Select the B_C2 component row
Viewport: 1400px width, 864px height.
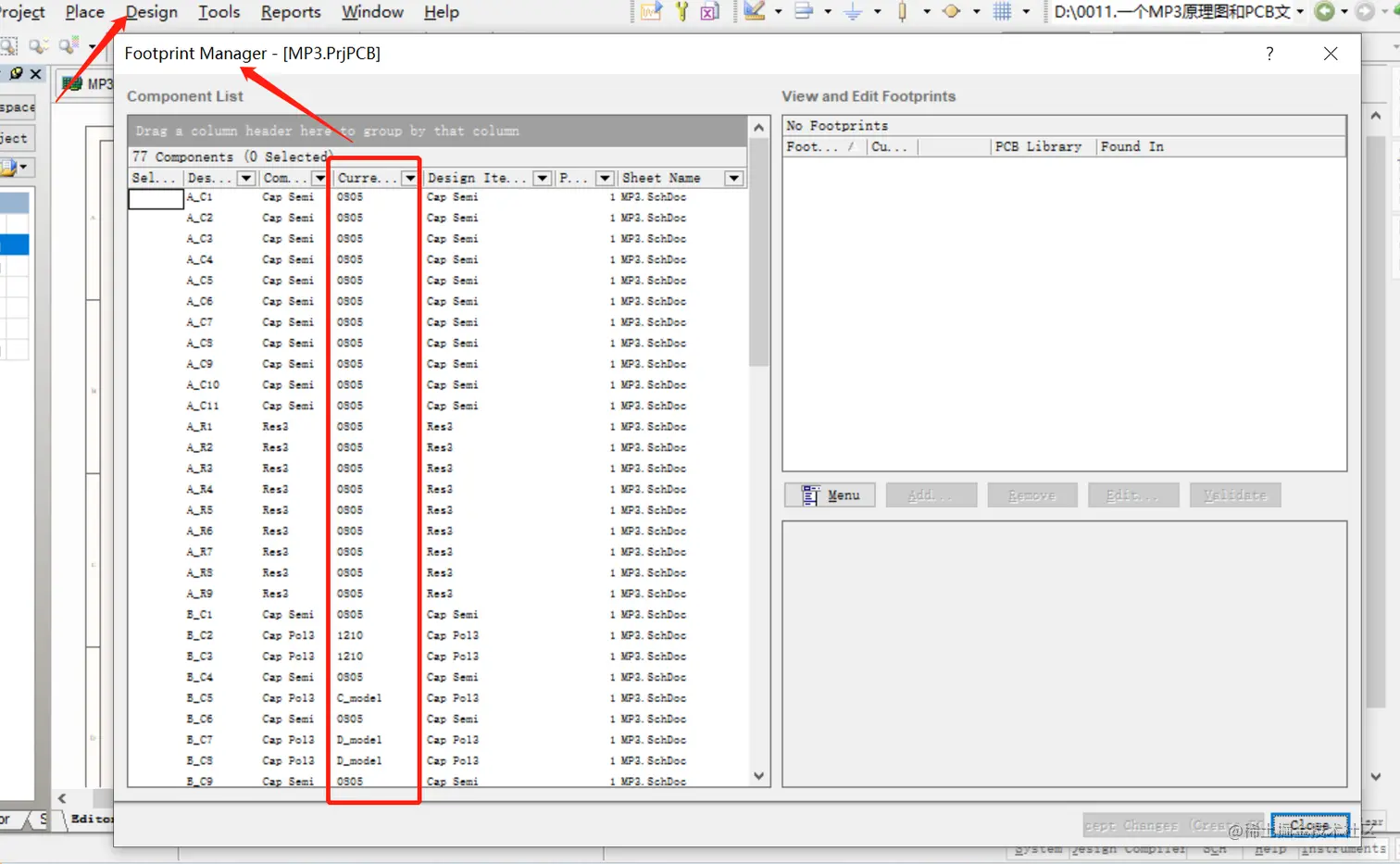pos(437,635)
